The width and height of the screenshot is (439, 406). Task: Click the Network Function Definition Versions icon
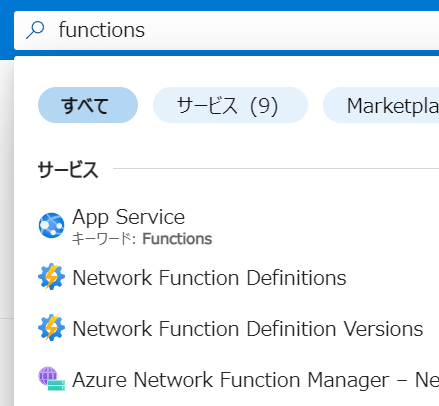[51, 327]
